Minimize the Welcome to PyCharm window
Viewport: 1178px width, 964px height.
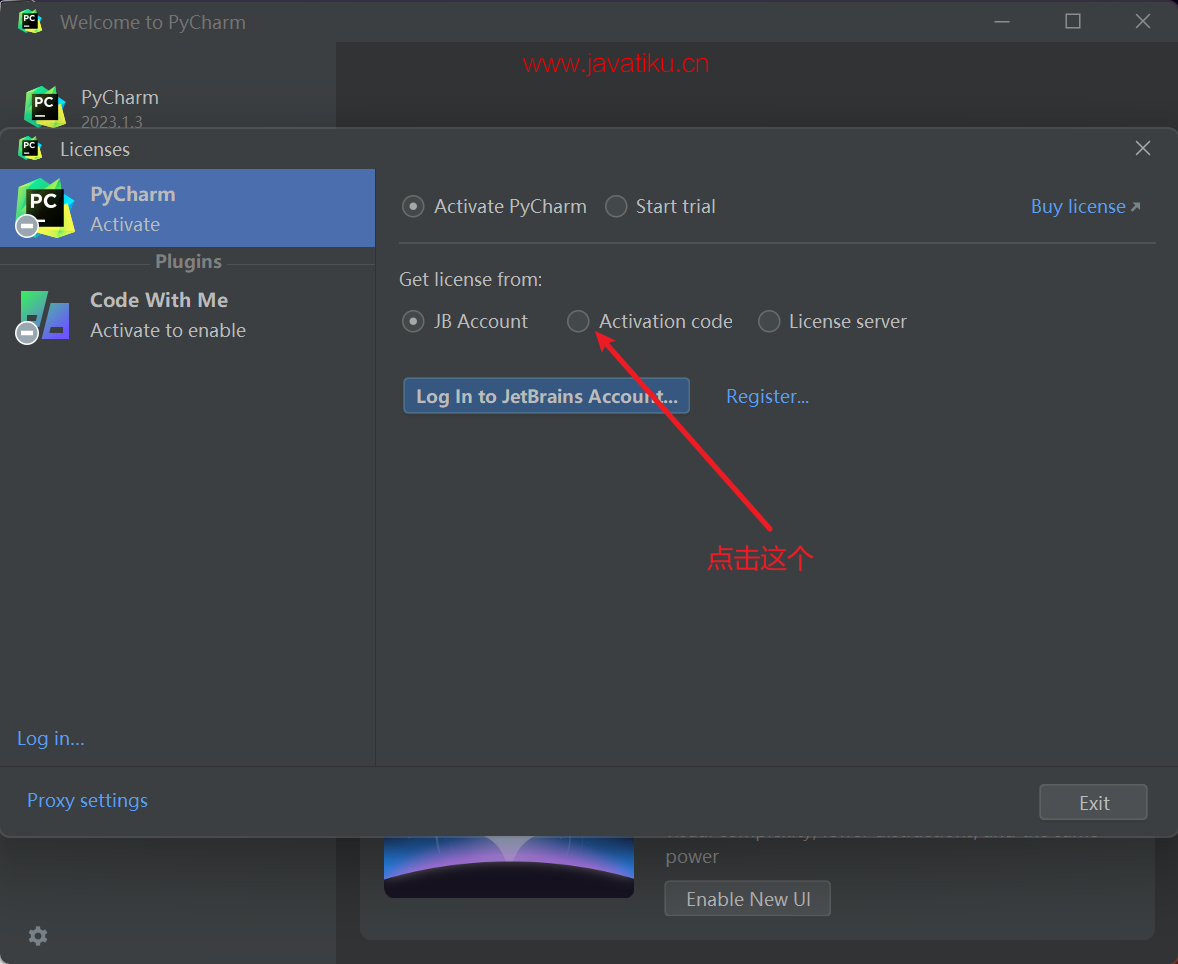point(1001,22)
